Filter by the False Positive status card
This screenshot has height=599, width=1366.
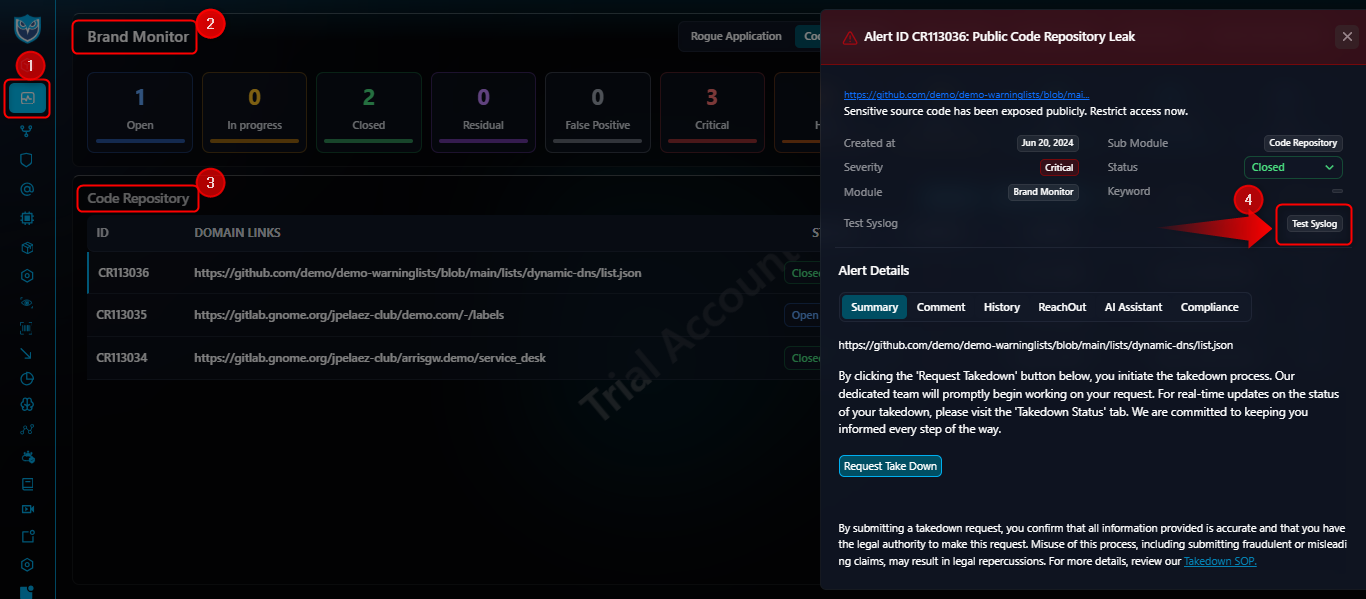coord(598,112)
